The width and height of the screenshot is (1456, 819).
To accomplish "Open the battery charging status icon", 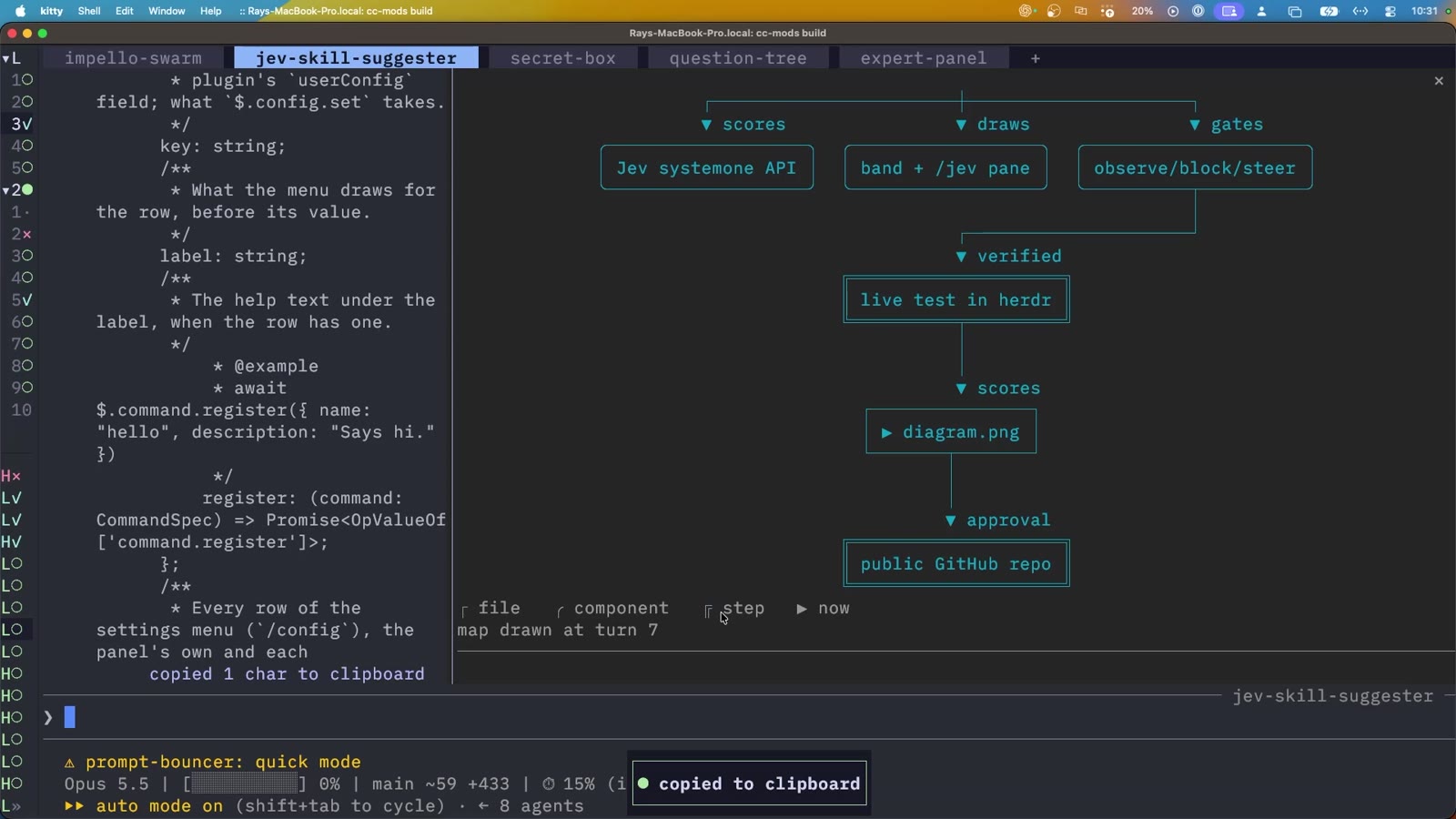I will tap(1329, 11).
